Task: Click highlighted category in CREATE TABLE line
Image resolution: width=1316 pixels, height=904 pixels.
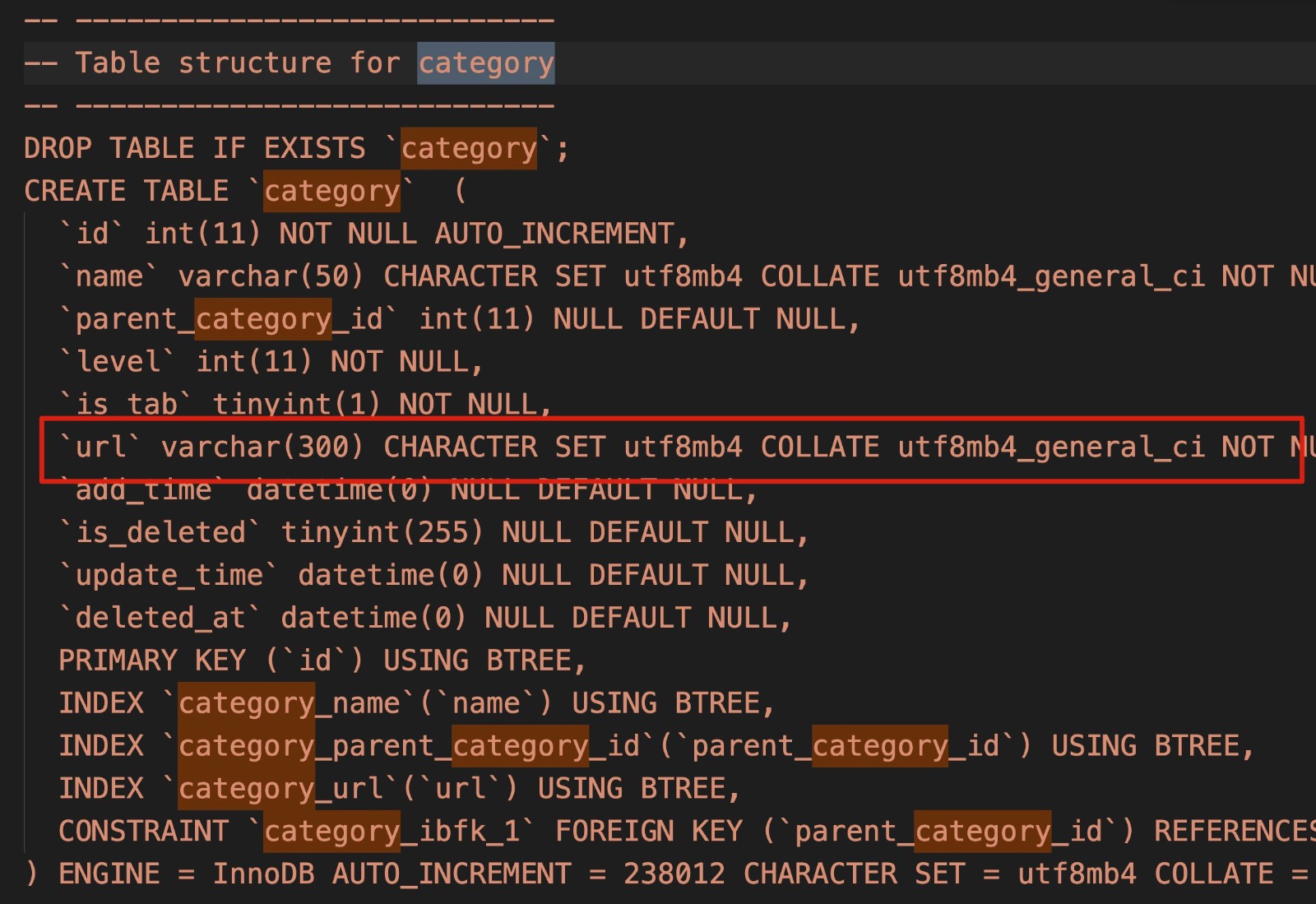Action: [332, 191]
